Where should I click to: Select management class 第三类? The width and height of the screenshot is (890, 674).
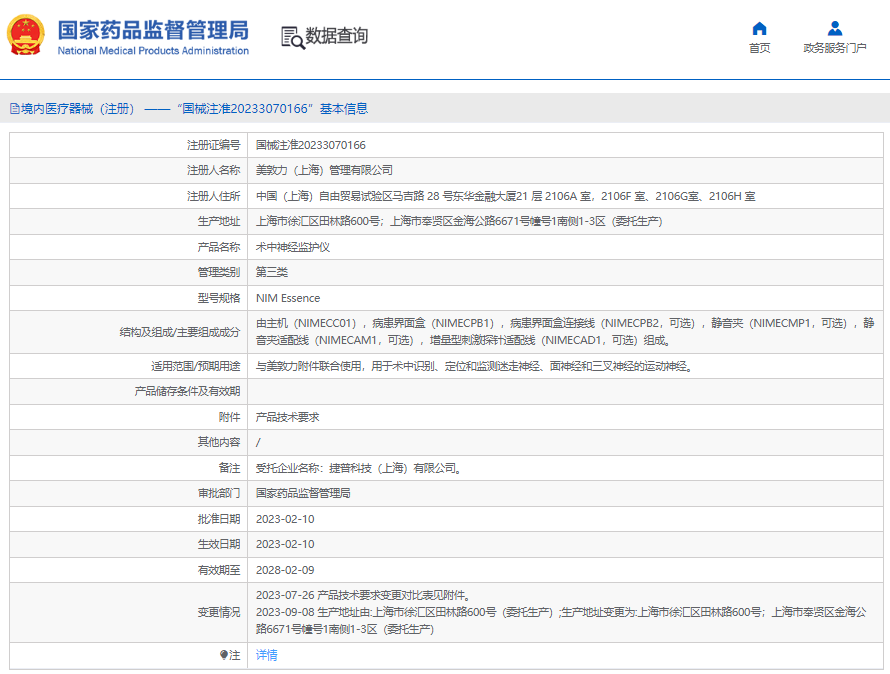point(272,272)
